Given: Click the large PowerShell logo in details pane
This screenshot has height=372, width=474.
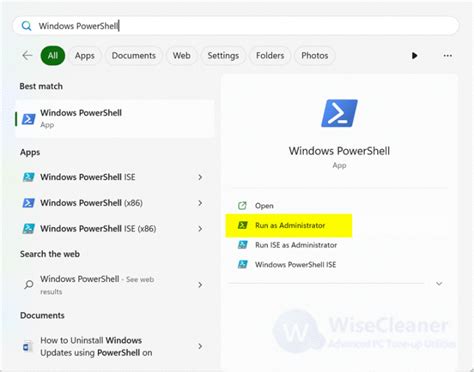Looking at the screenshot, I should (339, 113).
